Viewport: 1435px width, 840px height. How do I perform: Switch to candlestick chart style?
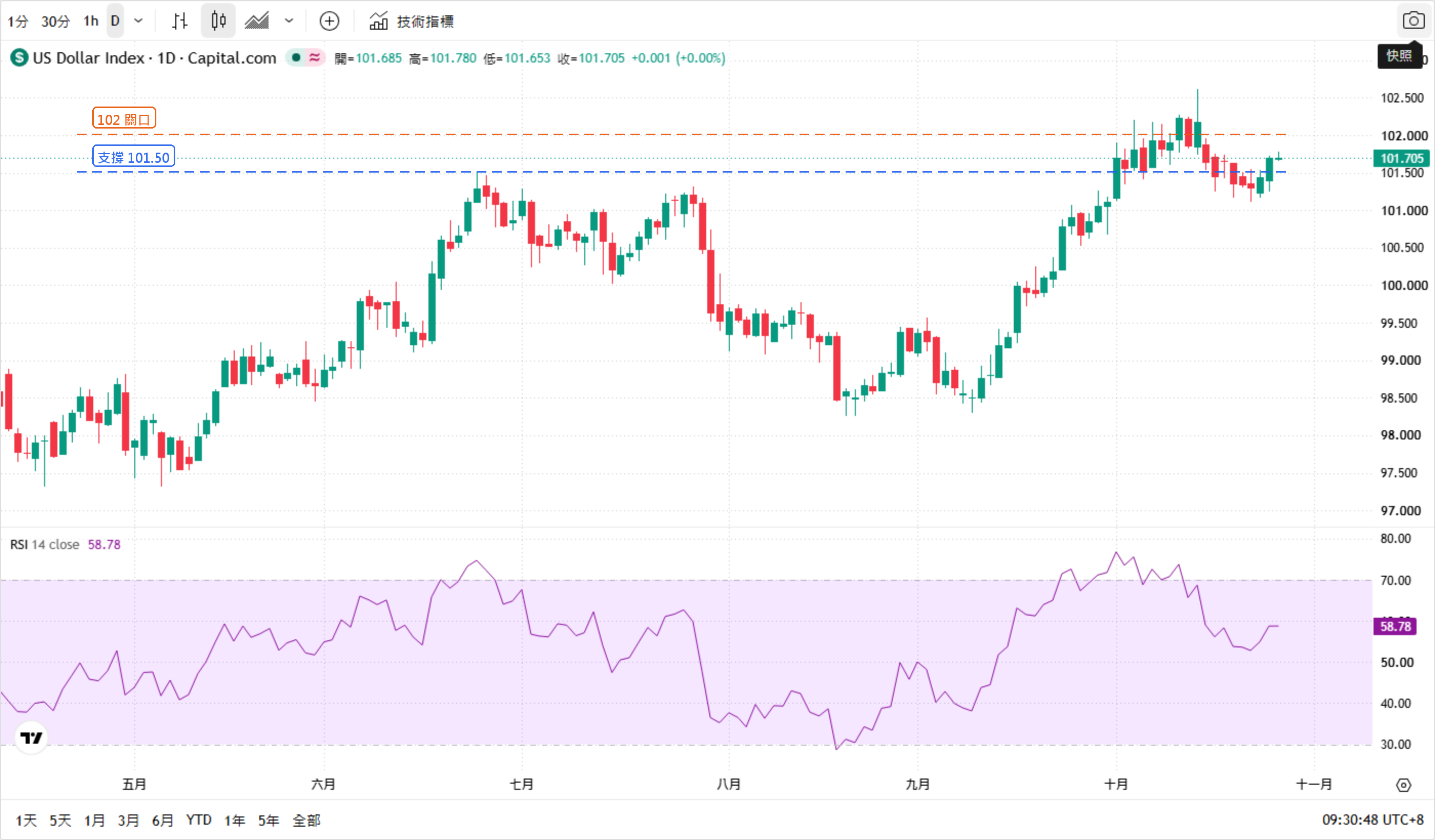pyautogui.click(x=218, y=22)
